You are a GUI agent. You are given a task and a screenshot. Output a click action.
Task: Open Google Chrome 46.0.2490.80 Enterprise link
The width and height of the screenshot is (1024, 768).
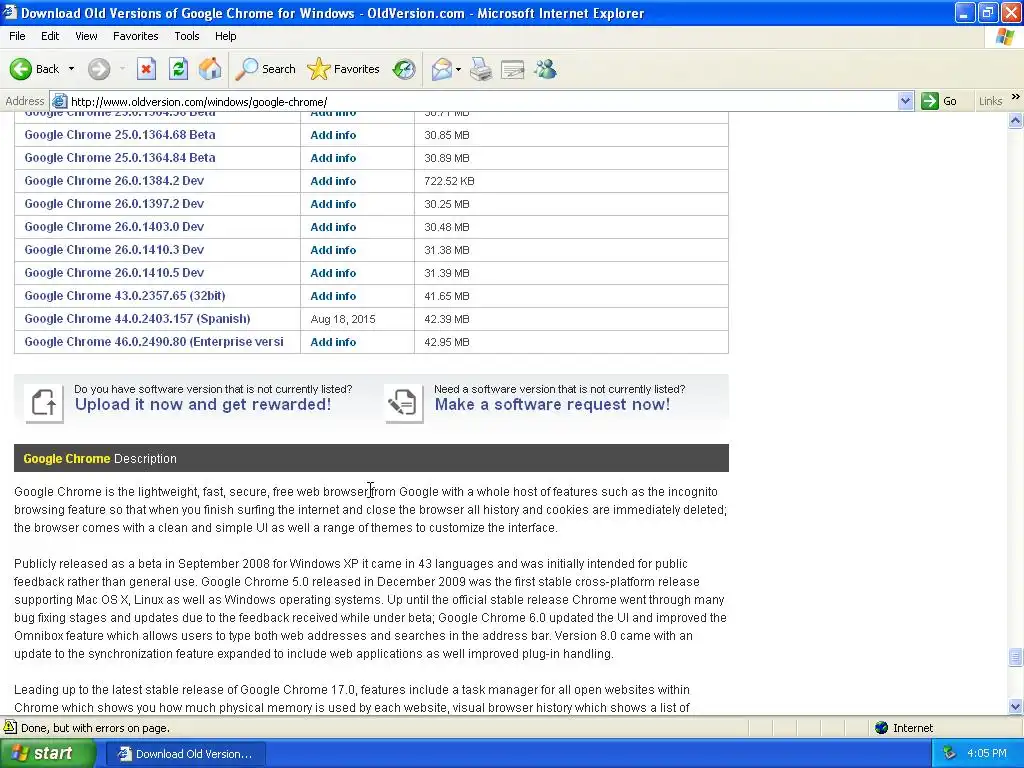[154, 342]
